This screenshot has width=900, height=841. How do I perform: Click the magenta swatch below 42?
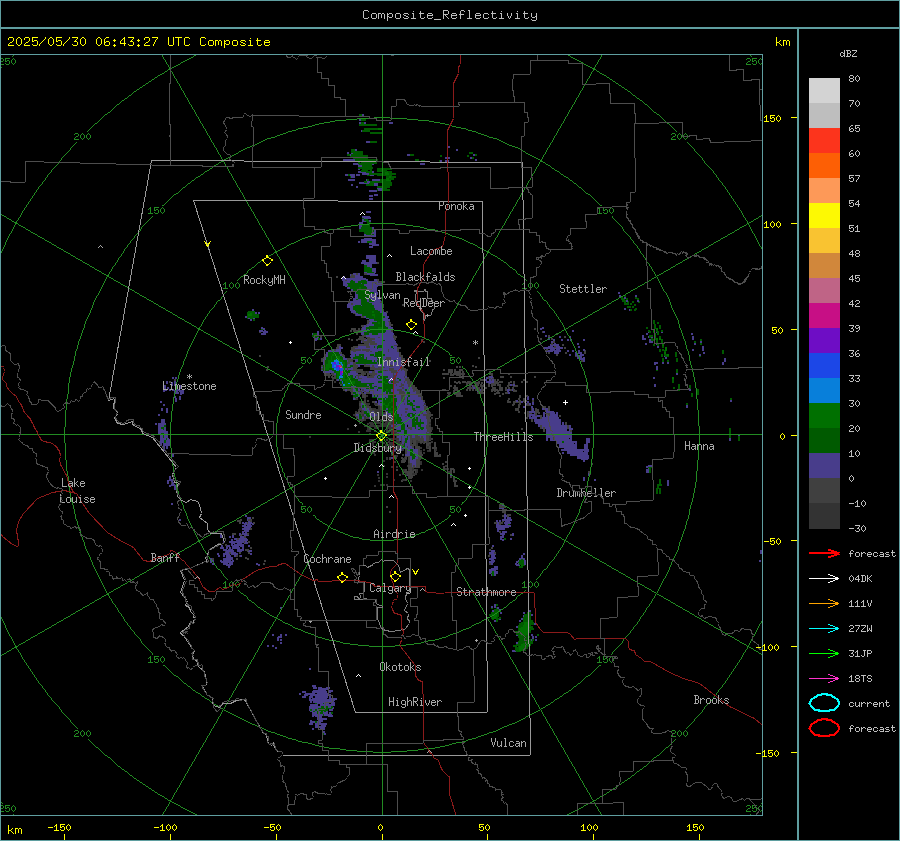(x=824, y=315)
